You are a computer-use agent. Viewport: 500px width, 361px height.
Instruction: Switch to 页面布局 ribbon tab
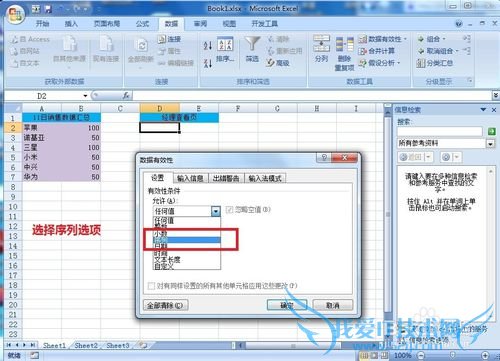[107, 24]
